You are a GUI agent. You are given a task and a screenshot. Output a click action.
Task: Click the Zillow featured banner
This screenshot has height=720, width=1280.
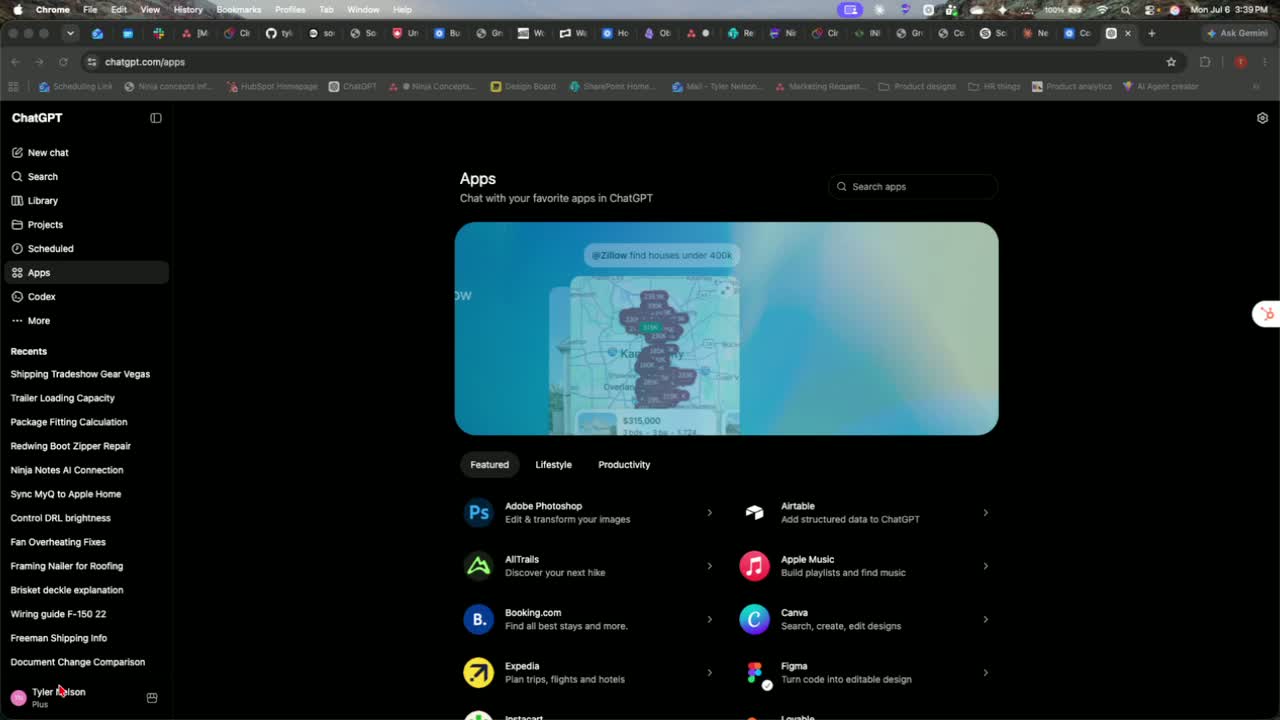pos(726,328)
